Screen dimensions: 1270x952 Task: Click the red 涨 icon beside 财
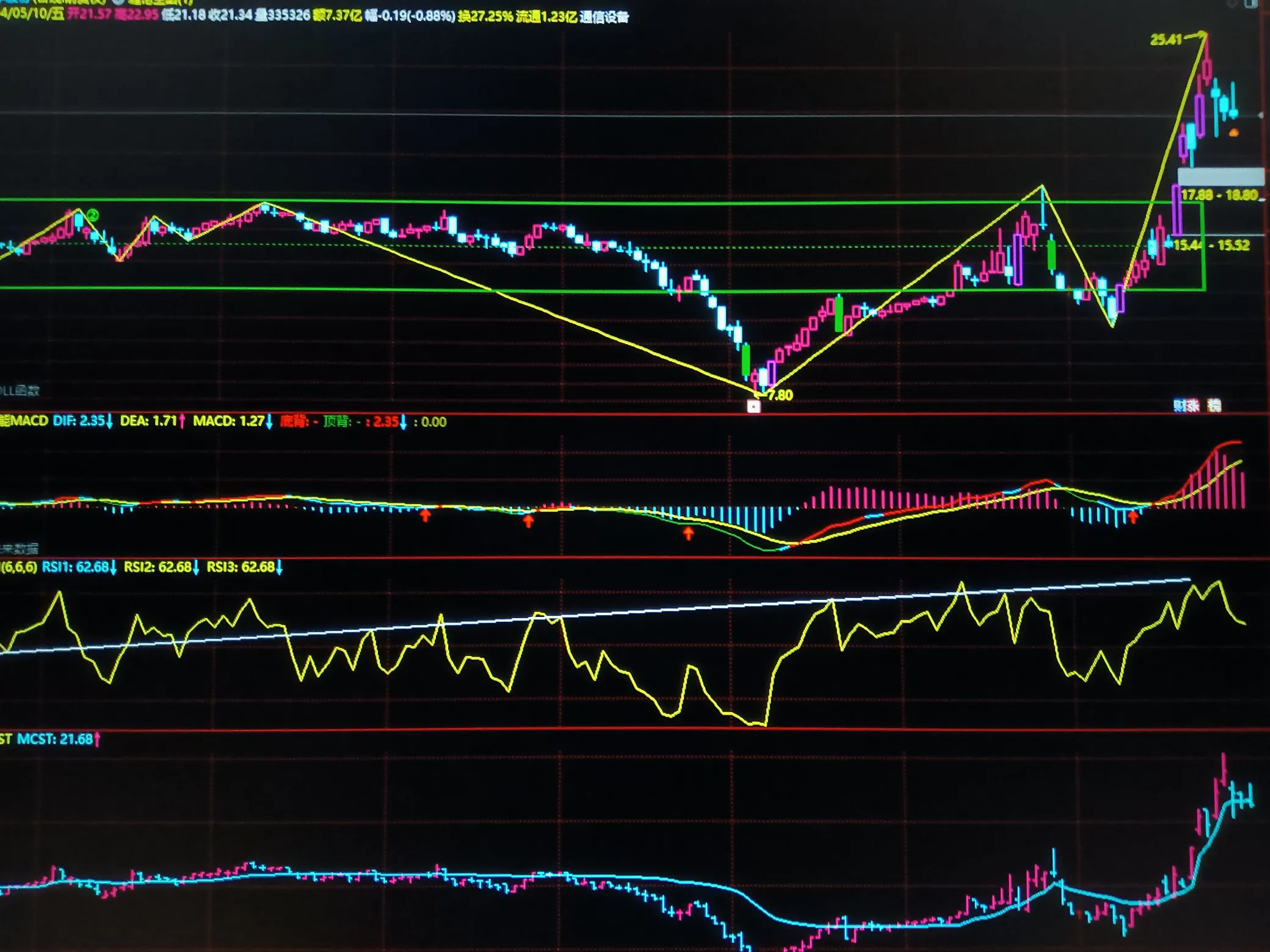pos(1192,406)
